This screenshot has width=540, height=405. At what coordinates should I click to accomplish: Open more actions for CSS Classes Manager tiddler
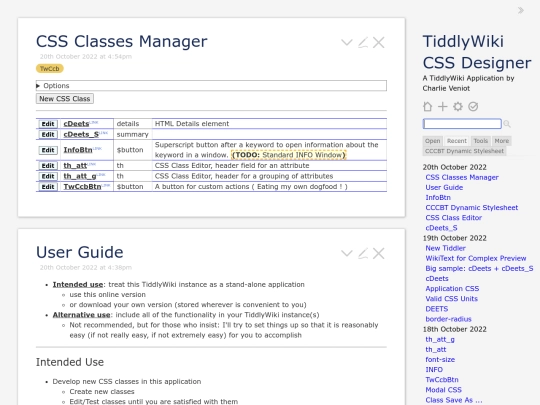pos(346,42)
